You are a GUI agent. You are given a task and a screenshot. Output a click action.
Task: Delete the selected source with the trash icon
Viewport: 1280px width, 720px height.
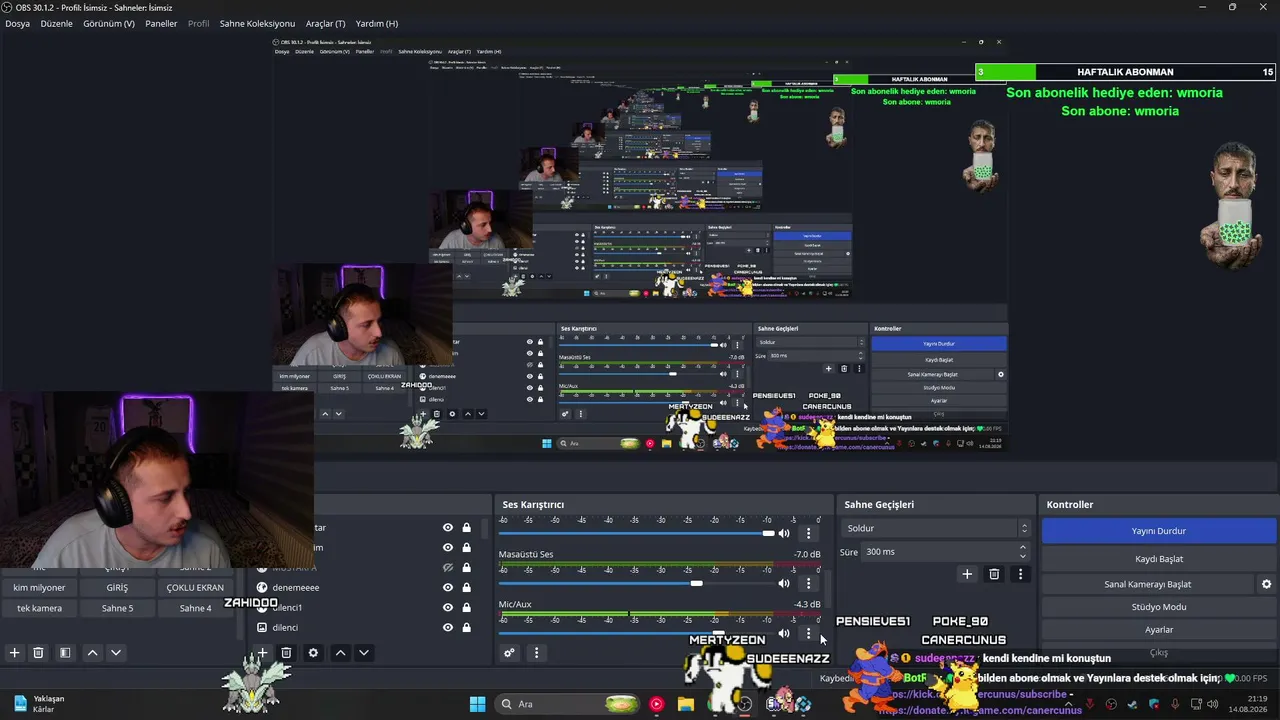point(286,653)
